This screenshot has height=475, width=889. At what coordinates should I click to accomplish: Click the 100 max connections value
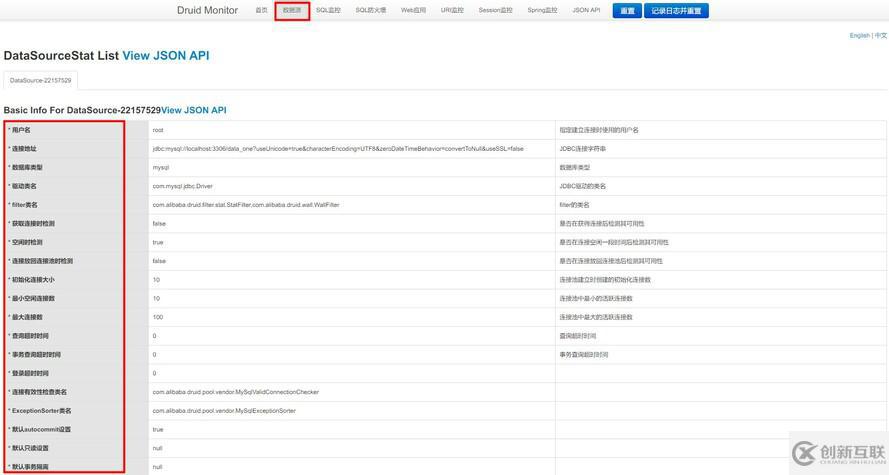pyautogui.click(x=158, y=317)
